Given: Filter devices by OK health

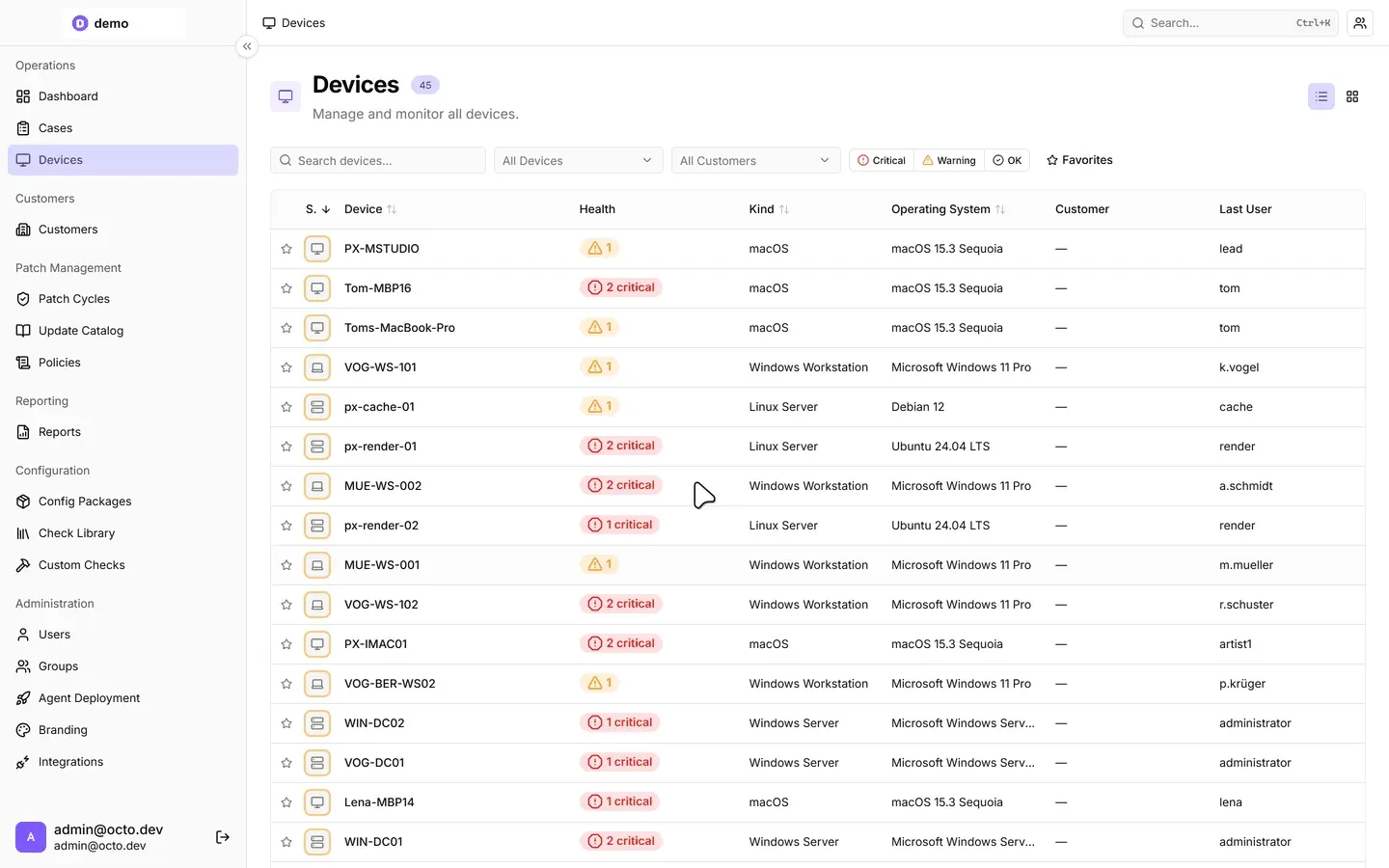Looking at the screenshot, I should click(x=1007, y=160).
